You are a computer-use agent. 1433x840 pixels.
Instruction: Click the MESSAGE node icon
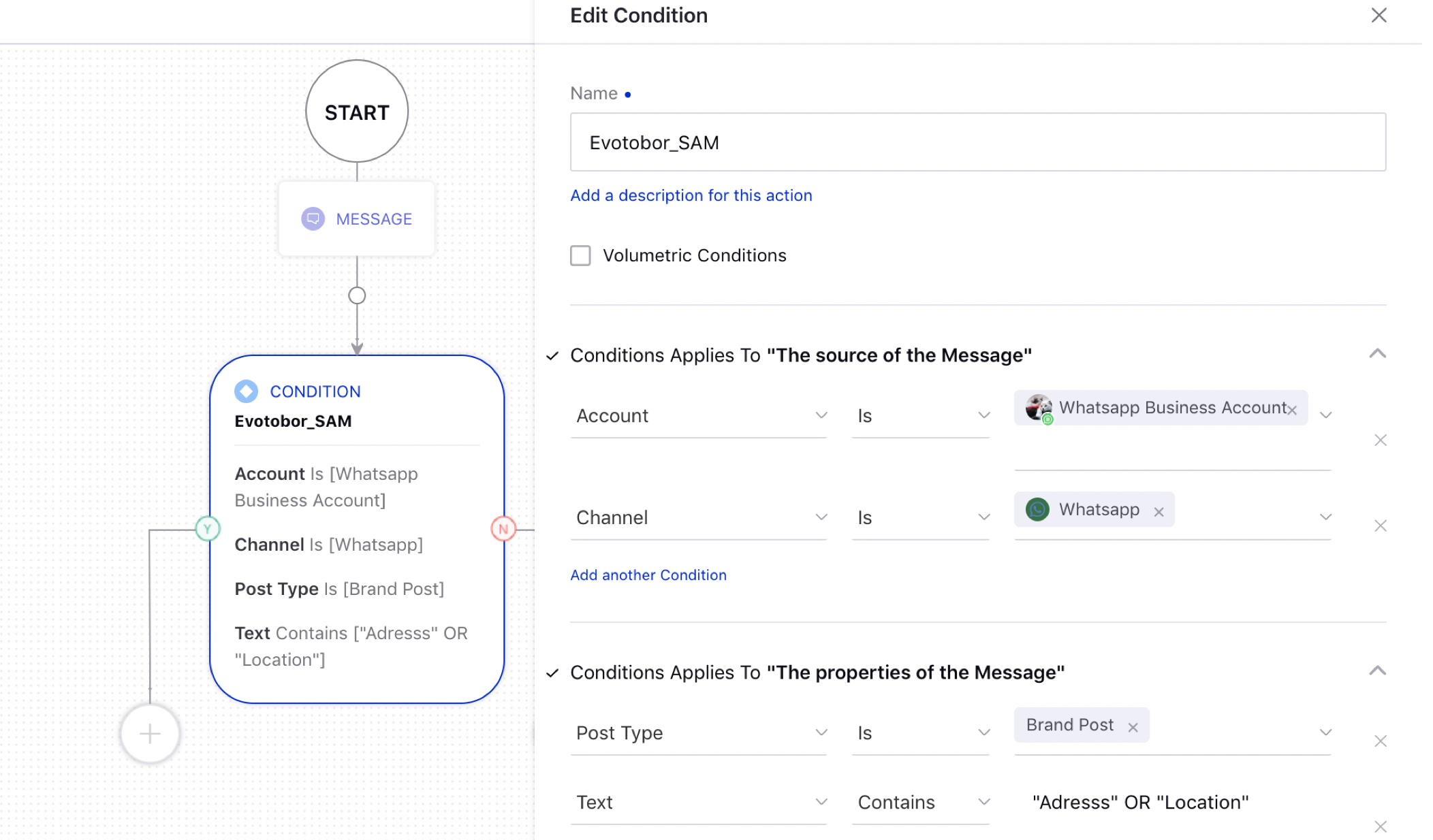[313, 219]
